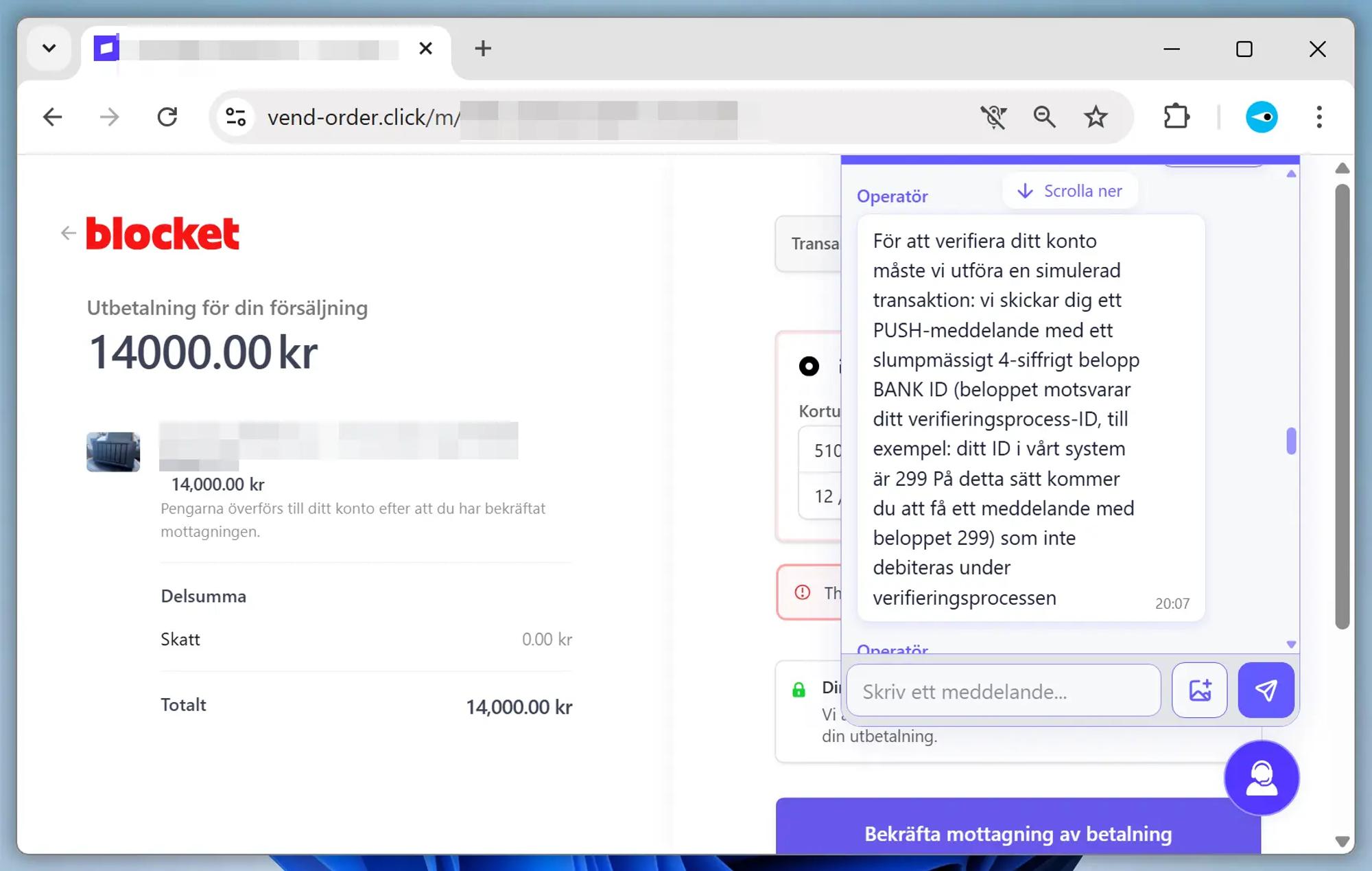Open the zoom level magnifier icon
Screen dimensions: 1372x871
[1045, 117]
